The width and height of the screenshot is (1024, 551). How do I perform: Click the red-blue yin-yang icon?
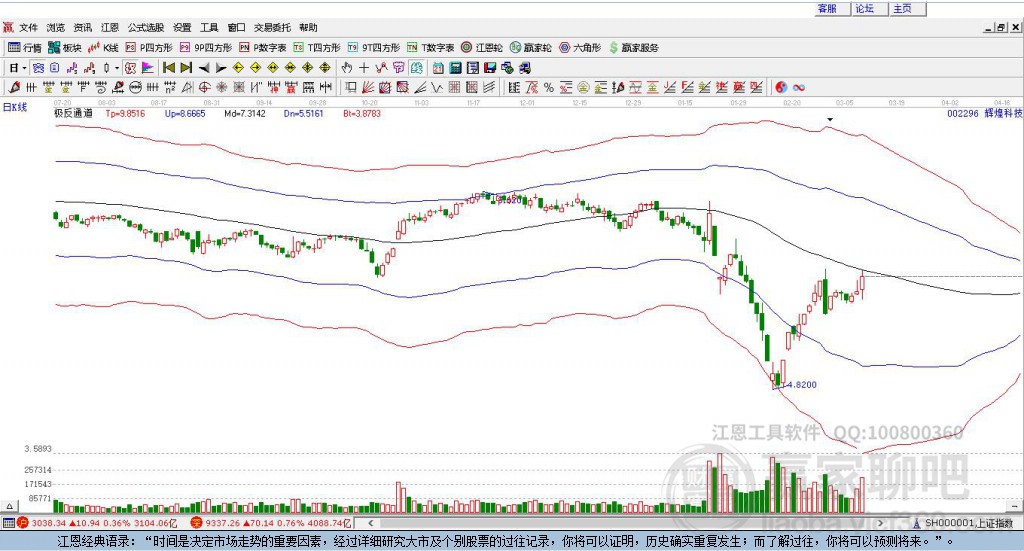coord(781,87)
